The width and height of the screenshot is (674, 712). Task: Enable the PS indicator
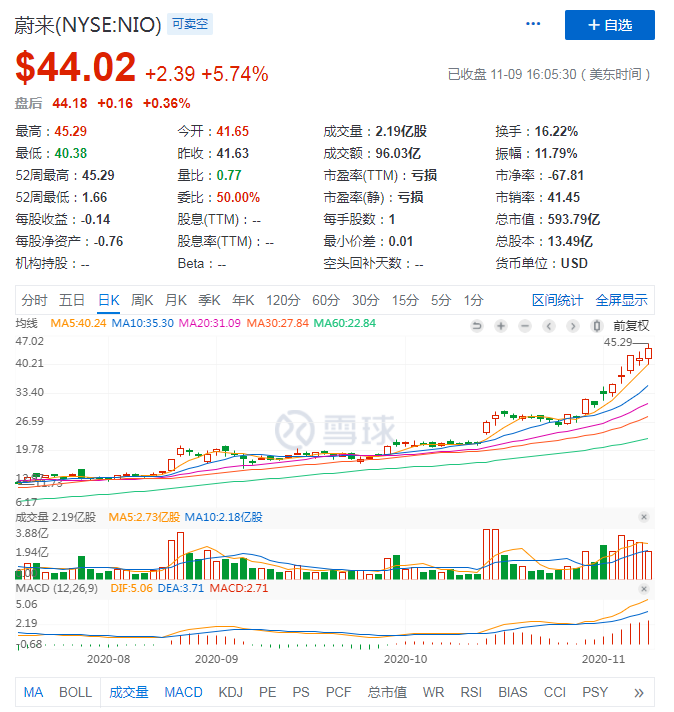(301, 692)
